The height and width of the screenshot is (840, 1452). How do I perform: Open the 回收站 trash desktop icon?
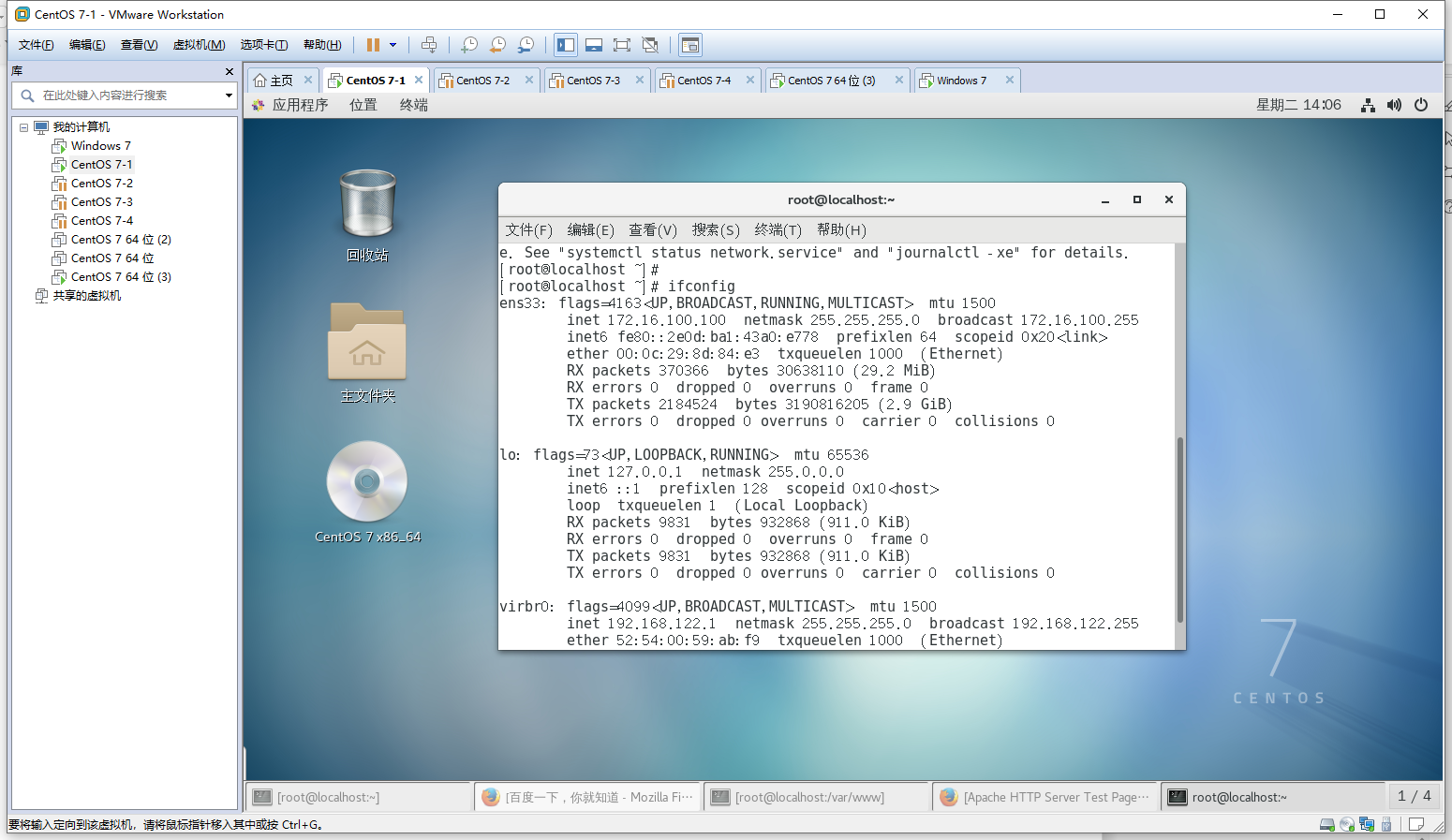(x=367, y=215)
